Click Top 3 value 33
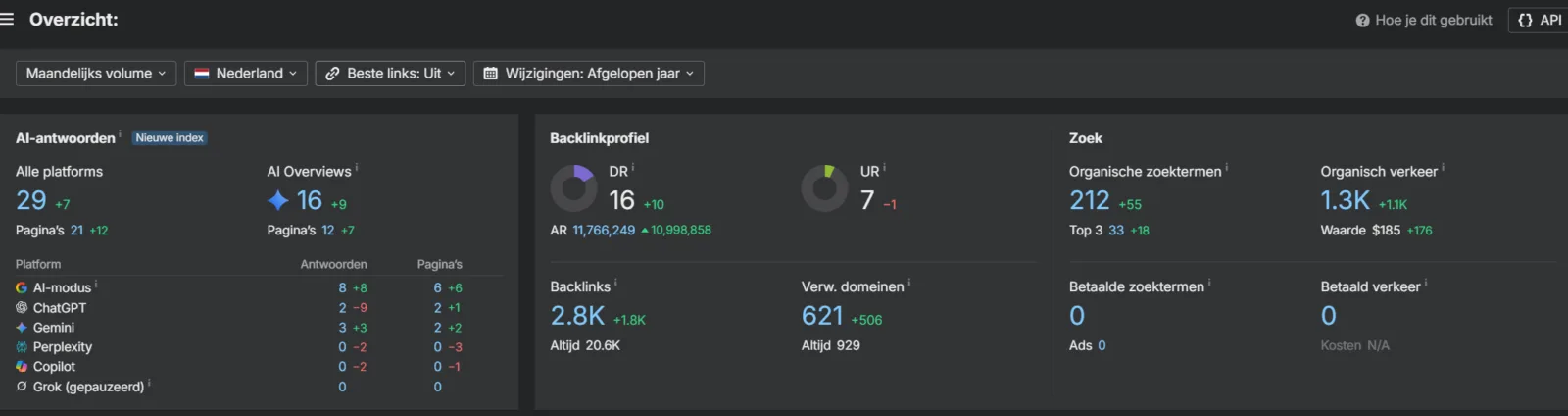 [x=1116, y=231]
